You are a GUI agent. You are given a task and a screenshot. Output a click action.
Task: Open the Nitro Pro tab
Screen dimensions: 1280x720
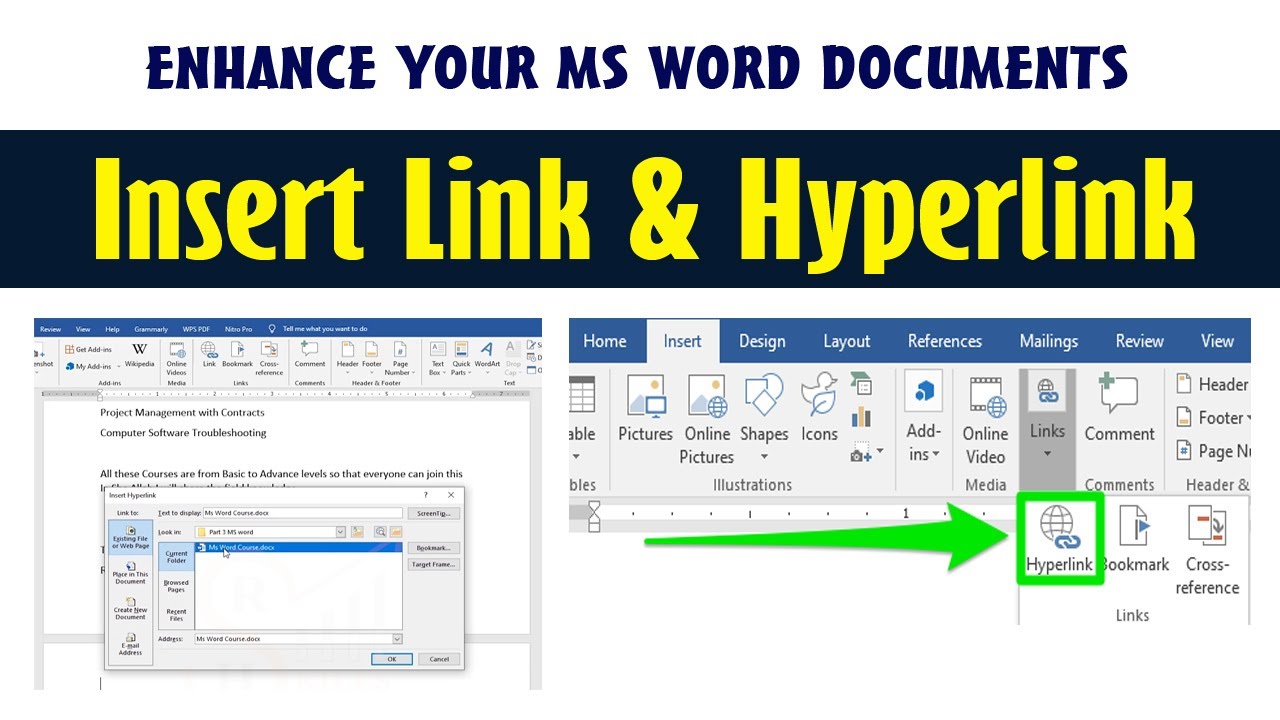239,328
